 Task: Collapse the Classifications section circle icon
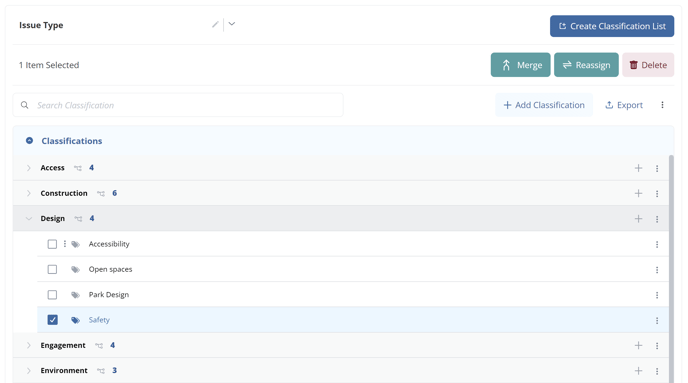29,141
